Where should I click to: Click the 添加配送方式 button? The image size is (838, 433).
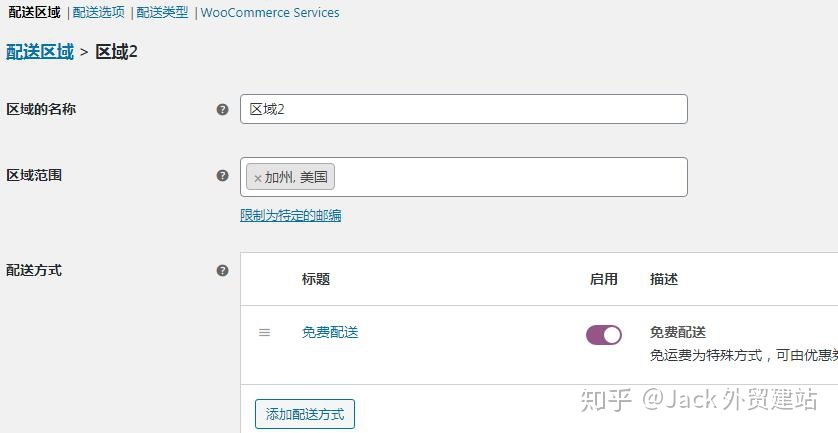click(305, 414)
